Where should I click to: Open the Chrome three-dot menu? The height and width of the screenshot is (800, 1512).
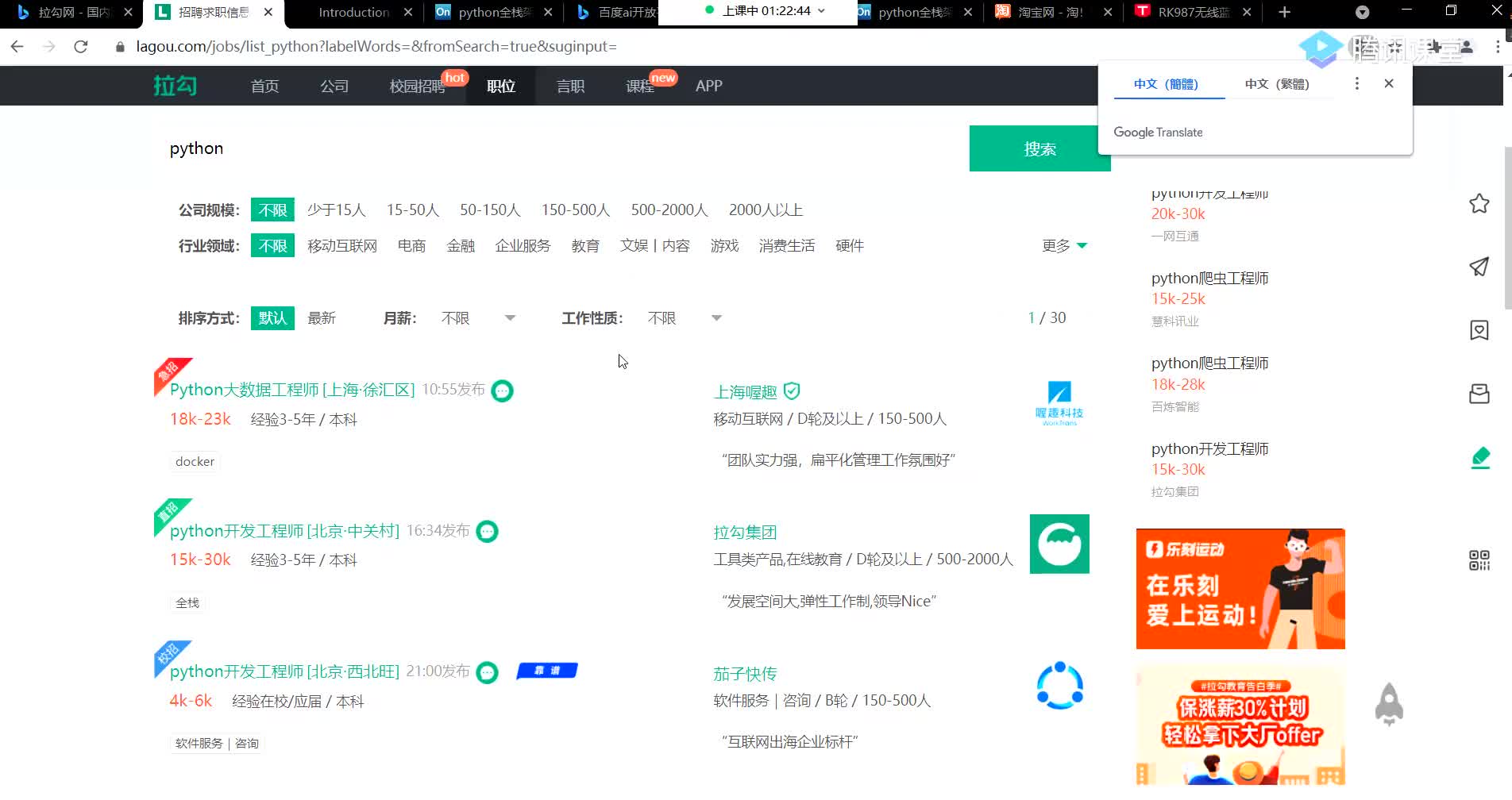(x=1498, y=47)
